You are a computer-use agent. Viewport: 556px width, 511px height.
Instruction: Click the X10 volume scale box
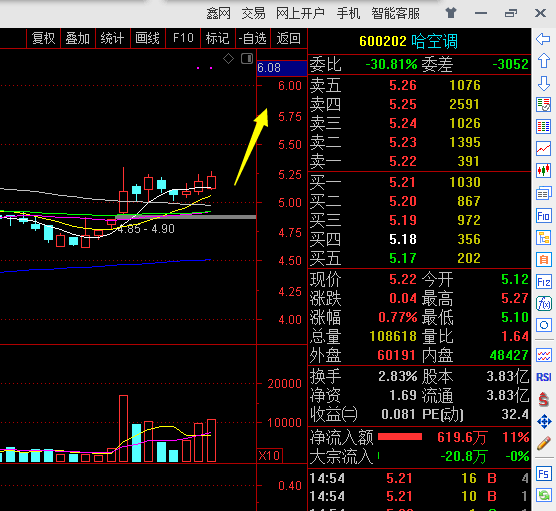click(x=269, y=455)
